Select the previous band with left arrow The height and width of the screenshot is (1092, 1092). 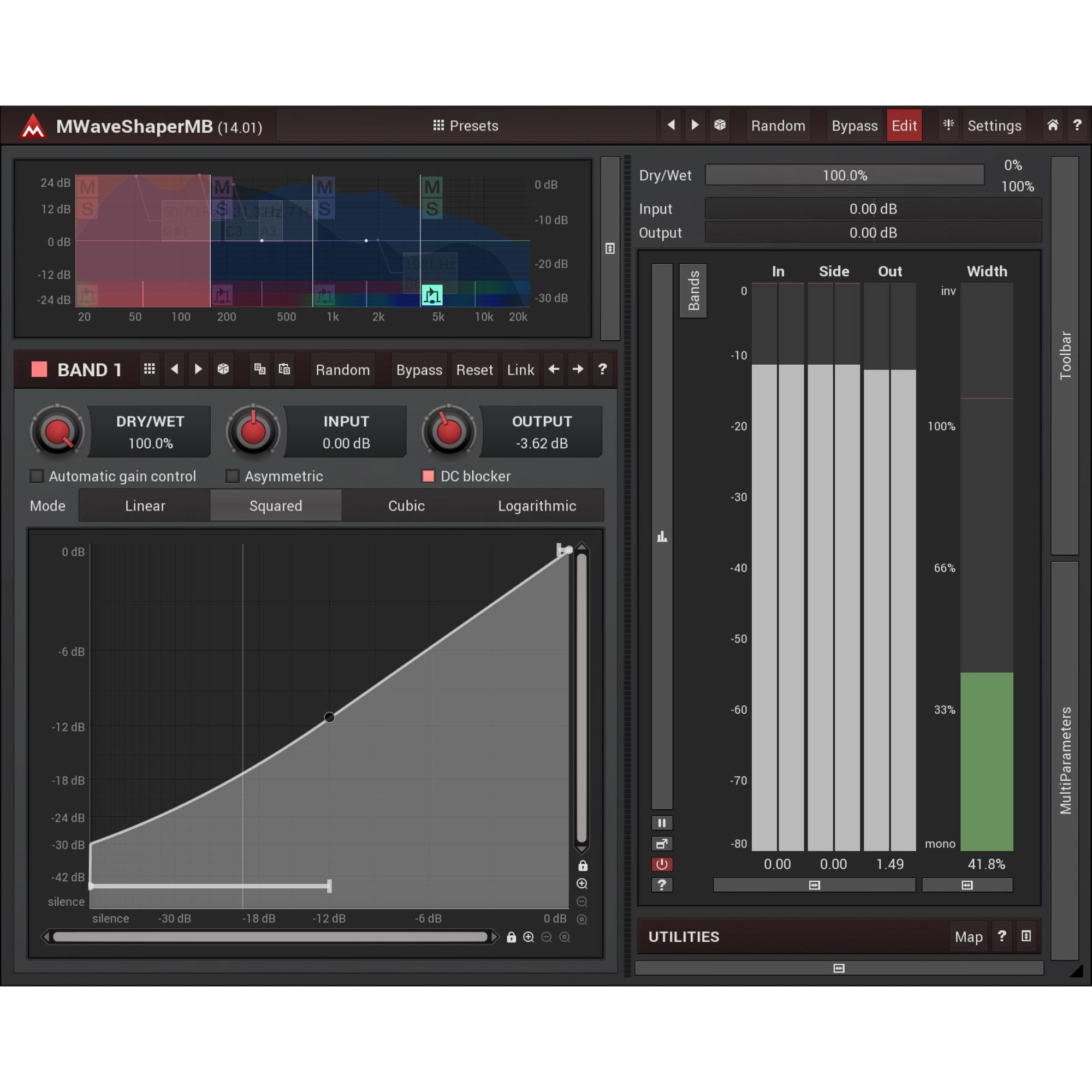pos(553,369)
